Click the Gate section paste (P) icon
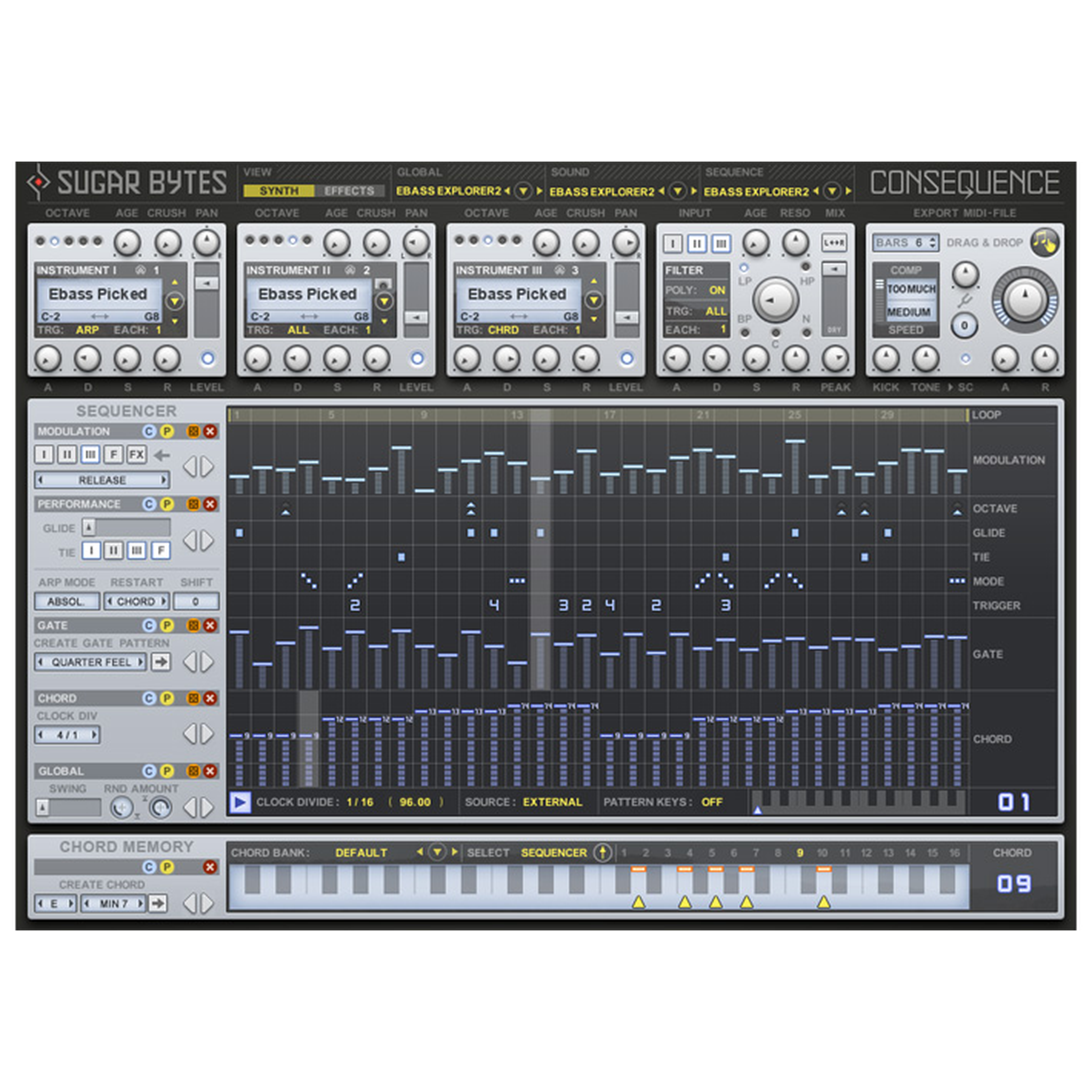1092x1092 pixels. [x=167, y=625]
